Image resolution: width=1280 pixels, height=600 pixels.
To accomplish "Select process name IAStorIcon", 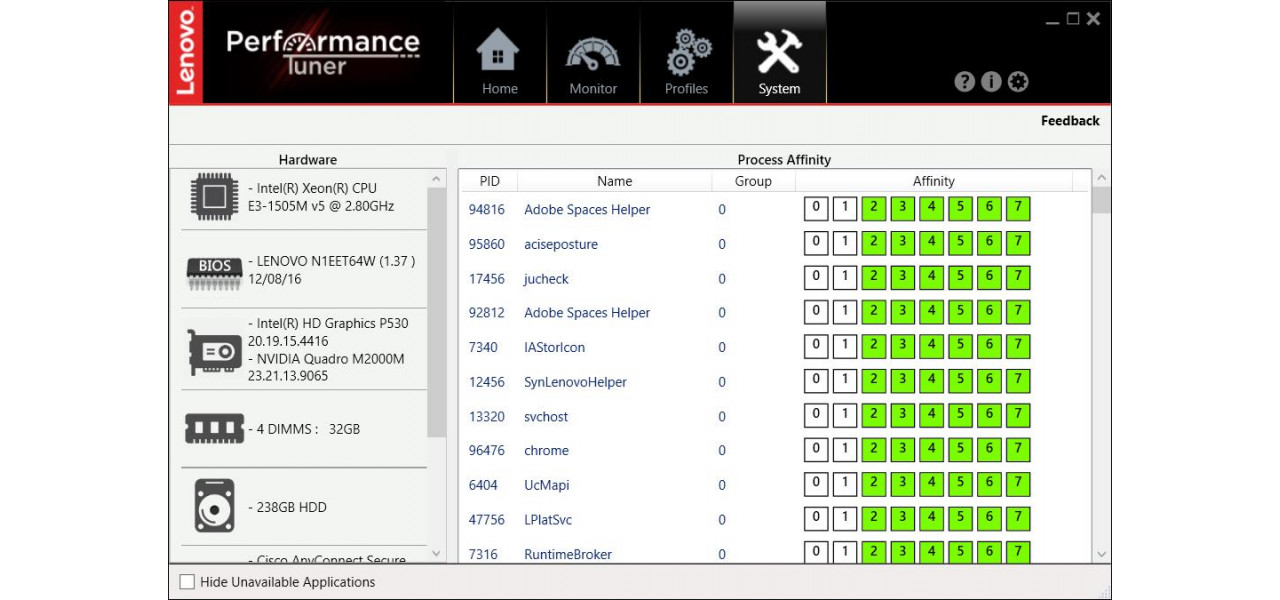I will point(554,347).
